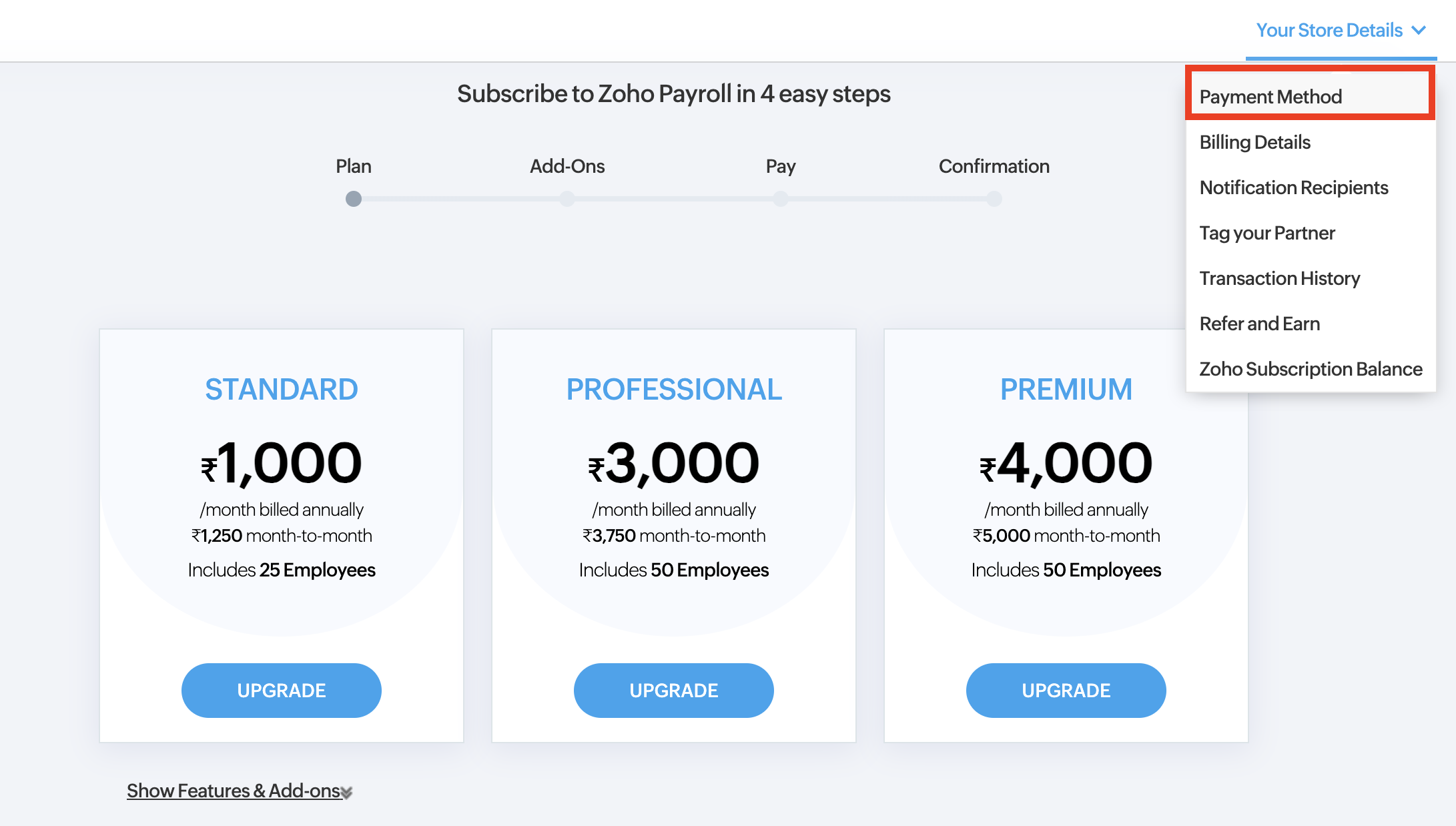The image size is (1456, 826).
Task: Select Payment Method from the menu
Action: click(1270, 97)
